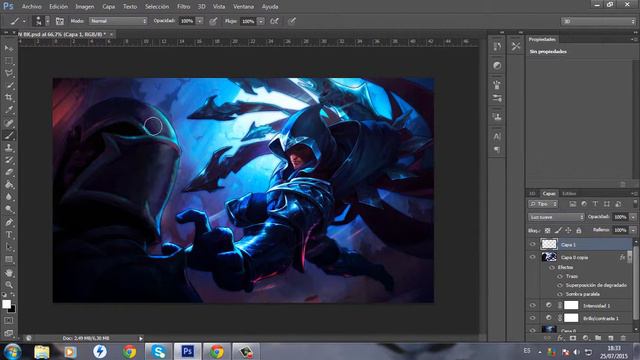Viewport: 640px width, 360px height.
Task: Select the Eraser tool
Action: (9, 172)
